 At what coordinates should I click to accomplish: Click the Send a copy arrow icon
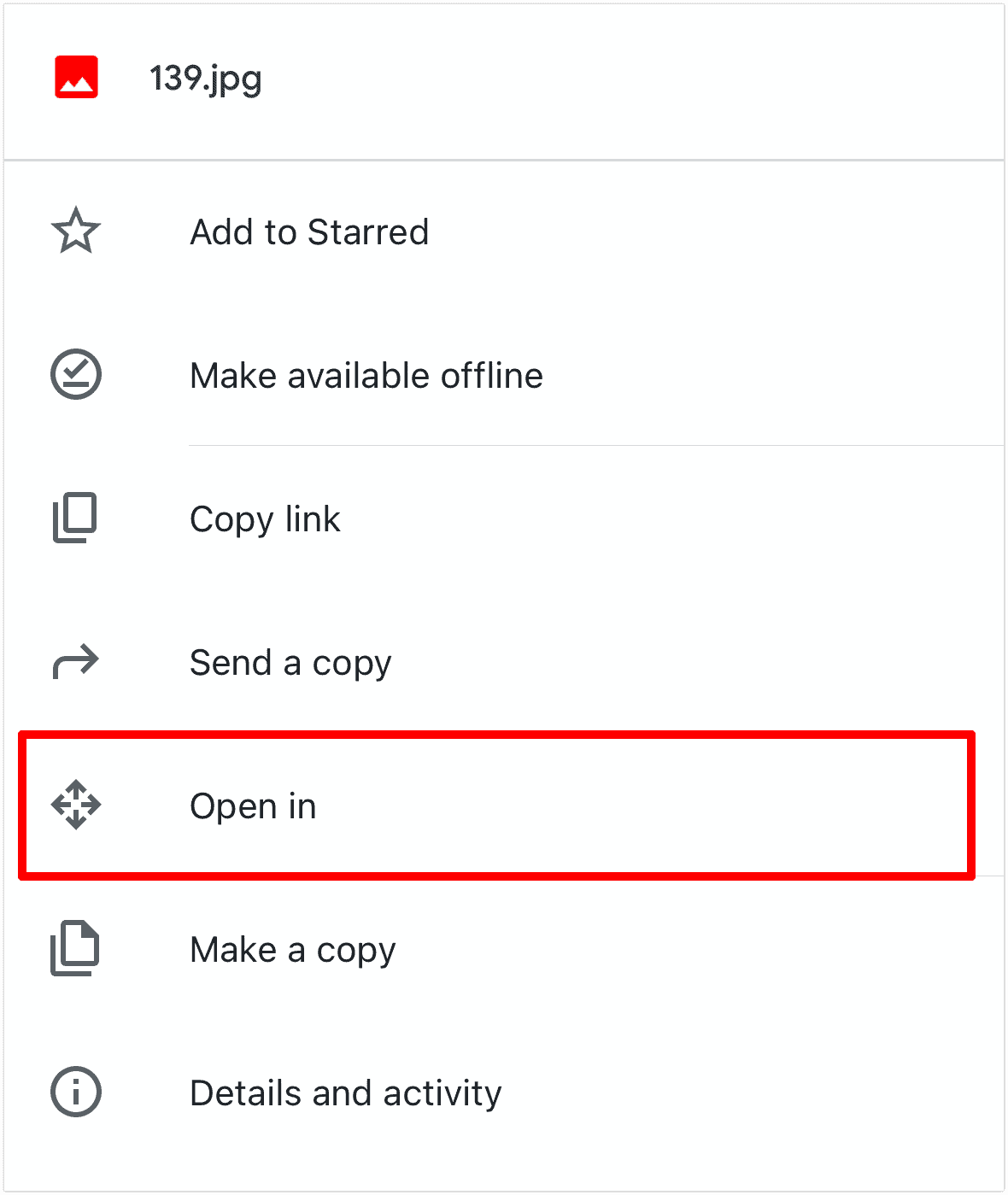(x=76, y=661)
